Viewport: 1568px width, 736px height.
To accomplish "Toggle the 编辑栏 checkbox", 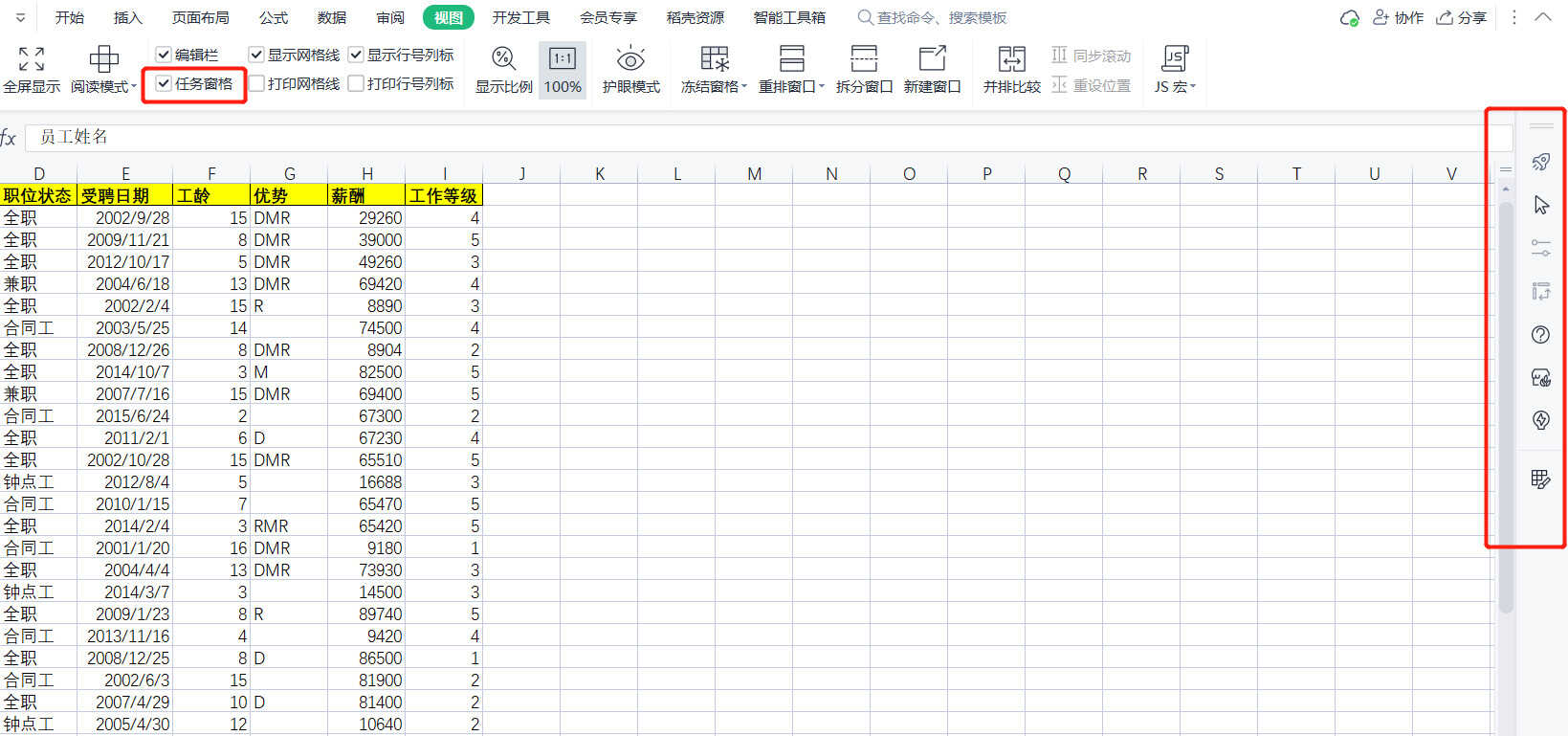I will coord(164,56).
